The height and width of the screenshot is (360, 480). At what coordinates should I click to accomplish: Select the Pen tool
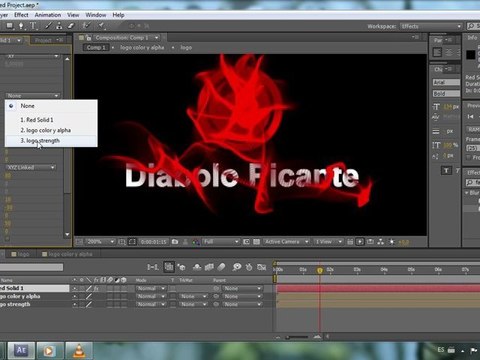21,26
